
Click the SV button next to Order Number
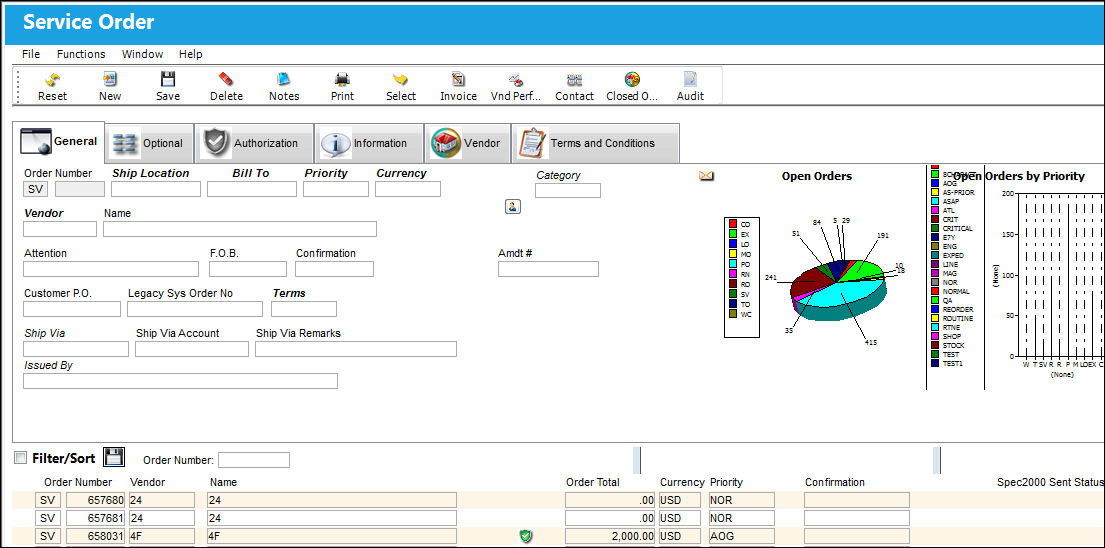pyautogui.click(x=37, y=189)
